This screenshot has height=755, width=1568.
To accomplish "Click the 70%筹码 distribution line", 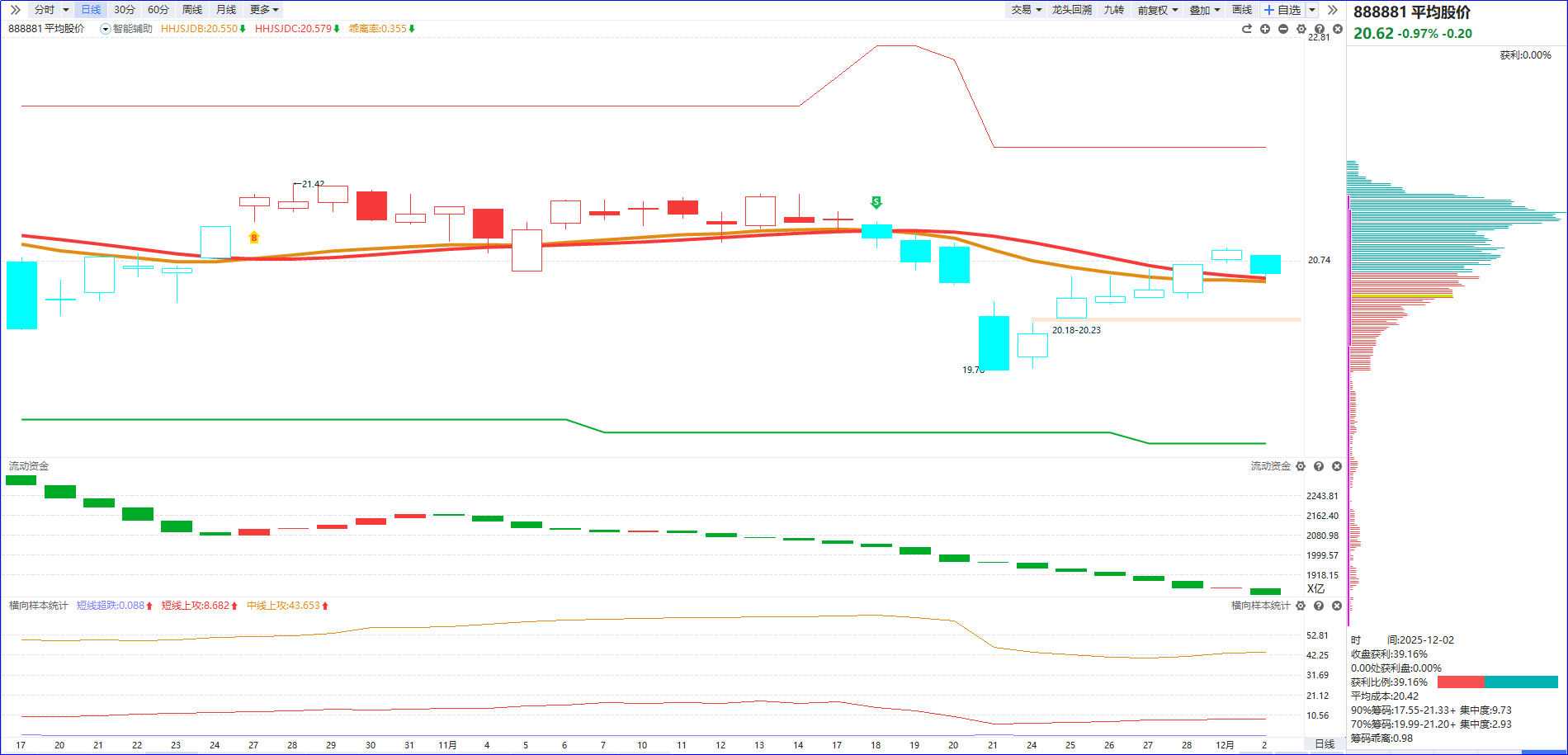I will coord(1431,724).
